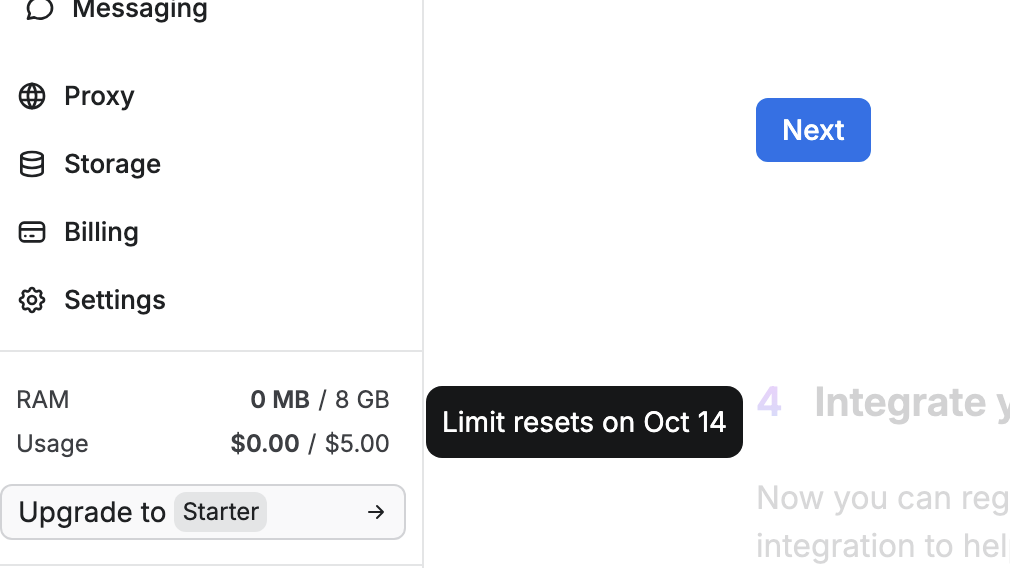1010x568 pixels.
Task: Click the Proxy globe icon
Action: pos(32,96)
